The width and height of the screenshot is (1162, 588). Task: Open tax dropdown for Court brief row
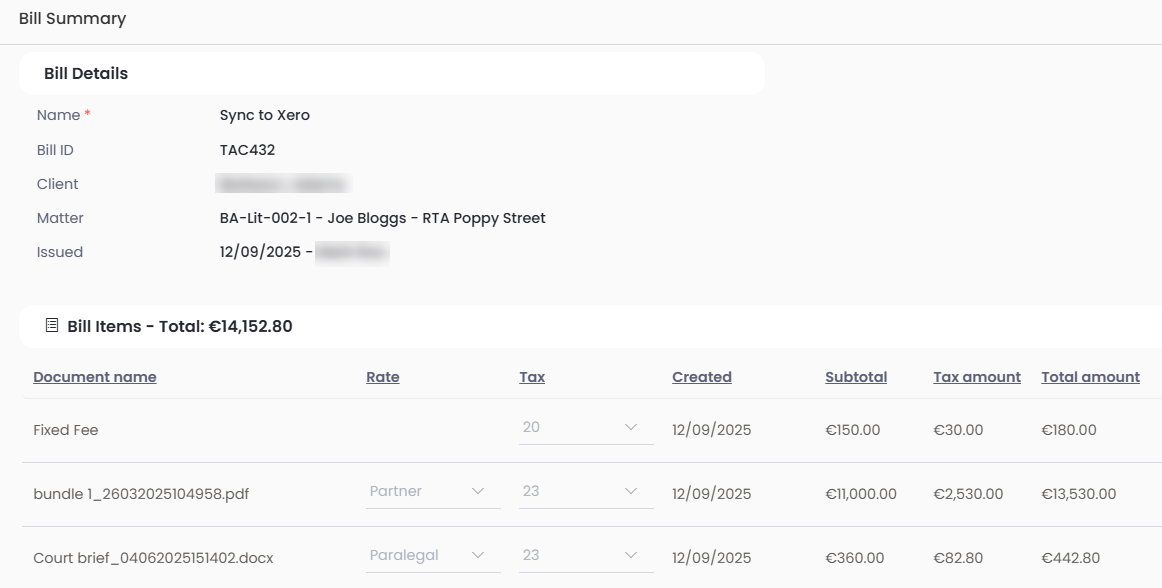coord(585,556)
